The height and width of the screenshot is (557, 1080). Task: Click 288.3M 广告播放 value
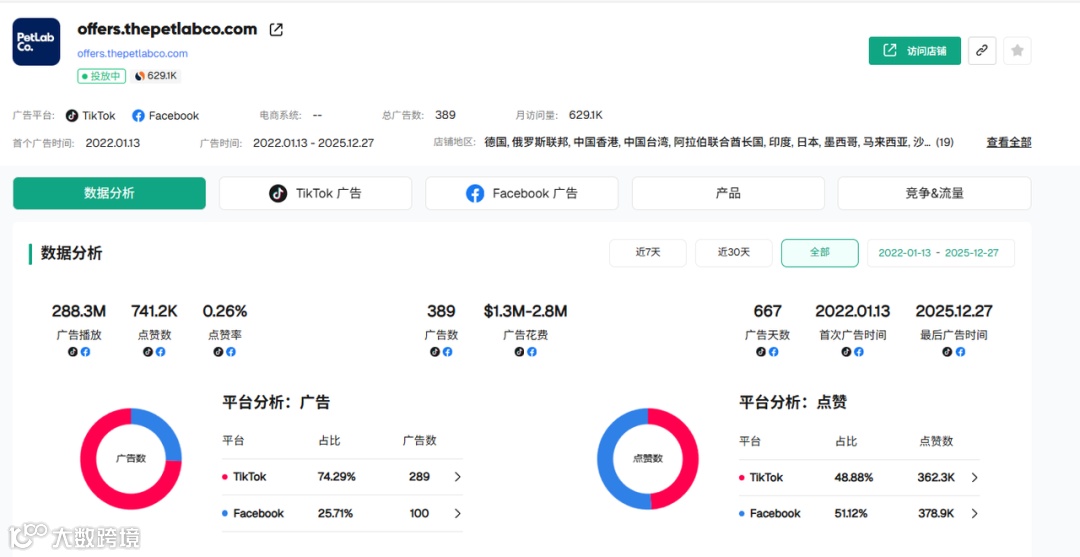tap(79, 311)
